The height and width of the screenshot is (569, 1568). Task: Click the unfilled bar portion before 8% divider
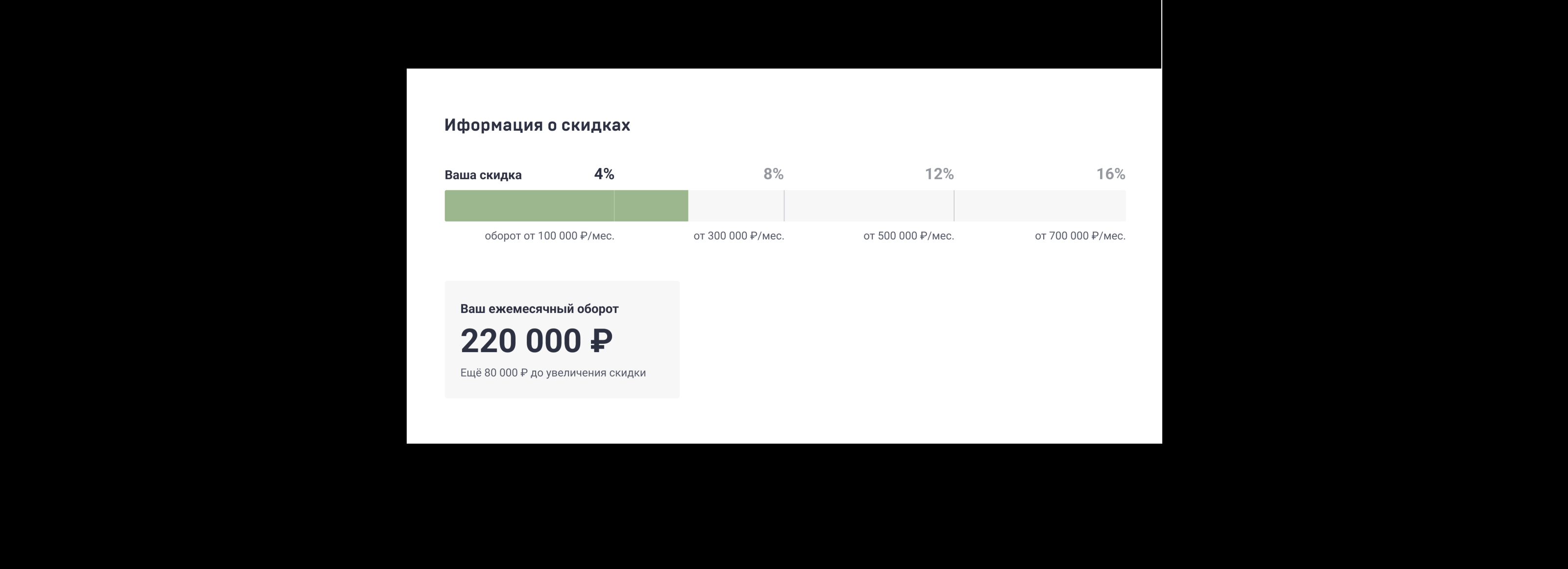coord(735,206)
